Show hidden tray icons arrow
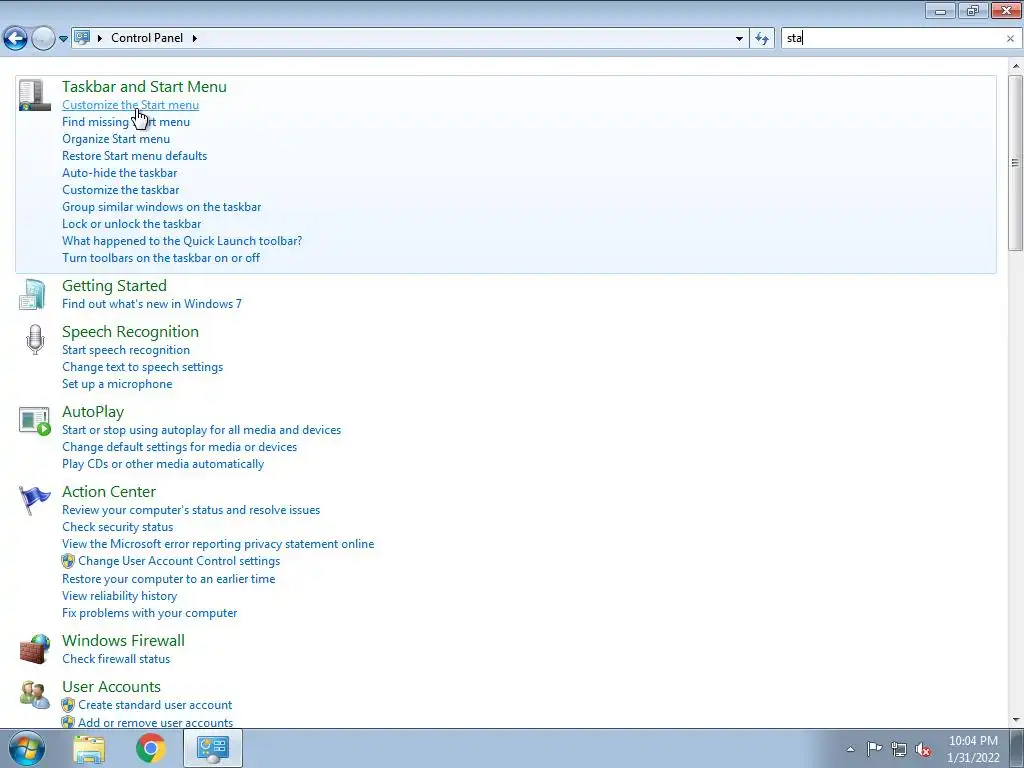 pyautogui.click(x=850, y=749)
